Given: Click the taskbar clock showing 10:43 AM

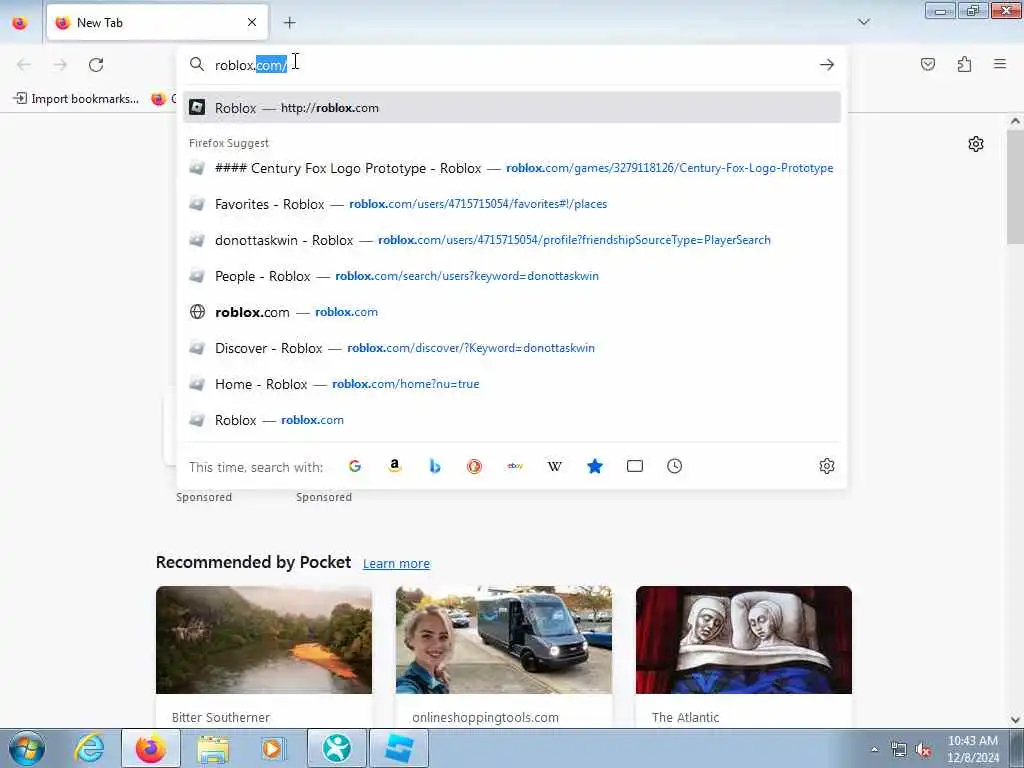Looking at the screenshot, I should [973, 749].
